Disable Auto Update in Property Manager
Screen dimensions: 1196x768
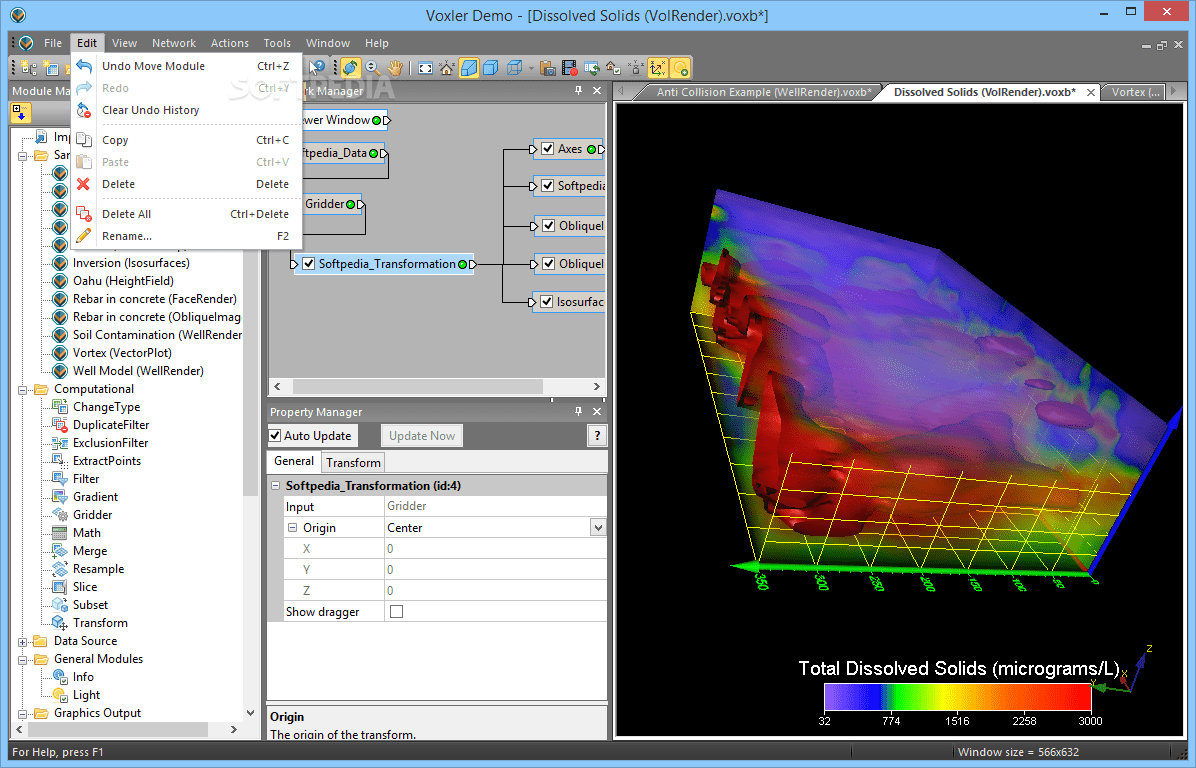[275, 435]
